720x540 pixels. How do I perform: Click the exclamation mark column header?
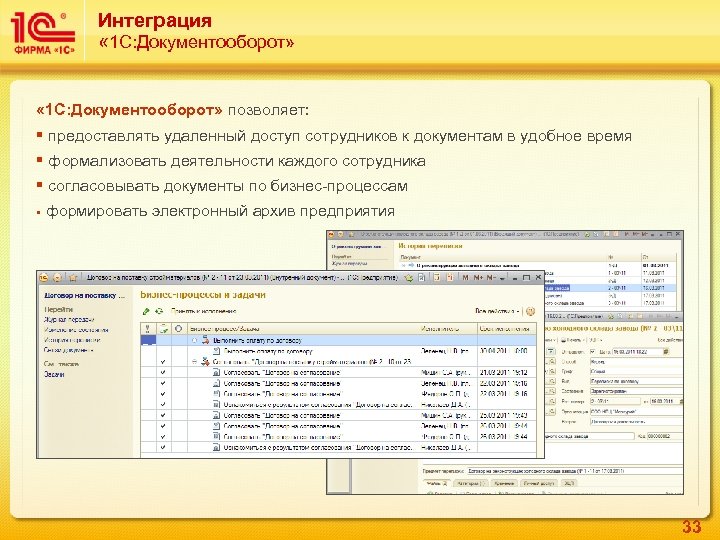point(147,329)
